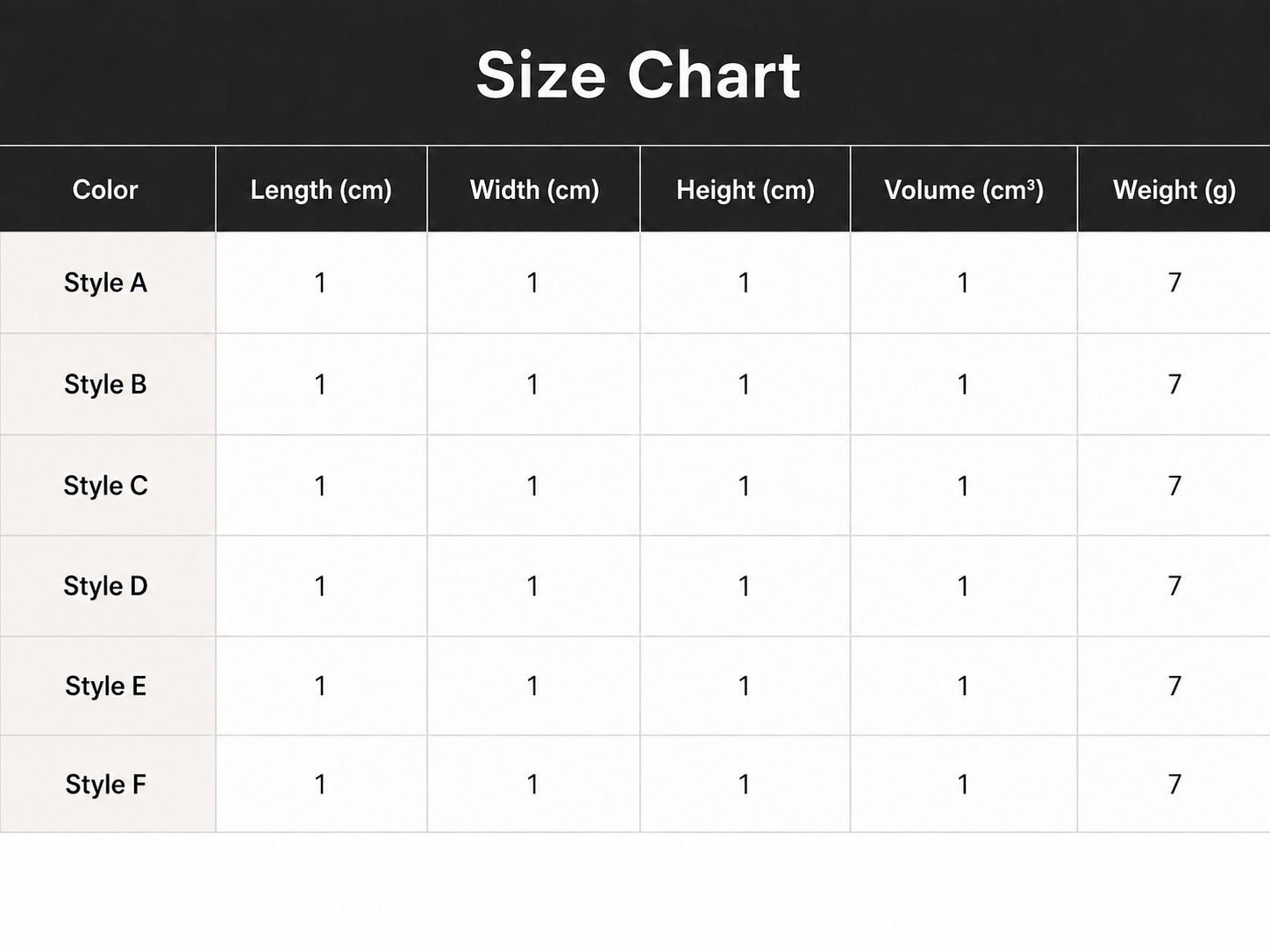Viewport: 1270px width, 952px height.
Task: Click the Style B volume cell
Action: (964, 385)
